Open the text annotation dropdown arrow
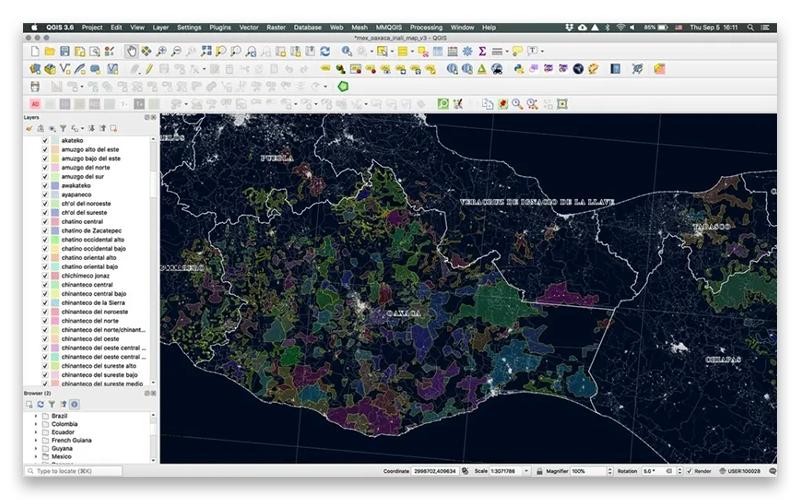 click(542, 51)
